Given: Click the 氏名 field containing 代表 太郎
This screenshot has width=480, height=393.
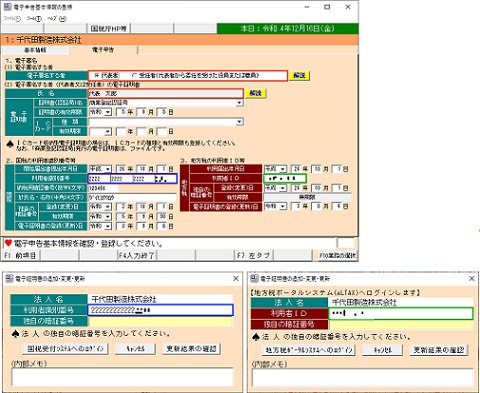Looking at the screenshot, I should tap(166, 93).
